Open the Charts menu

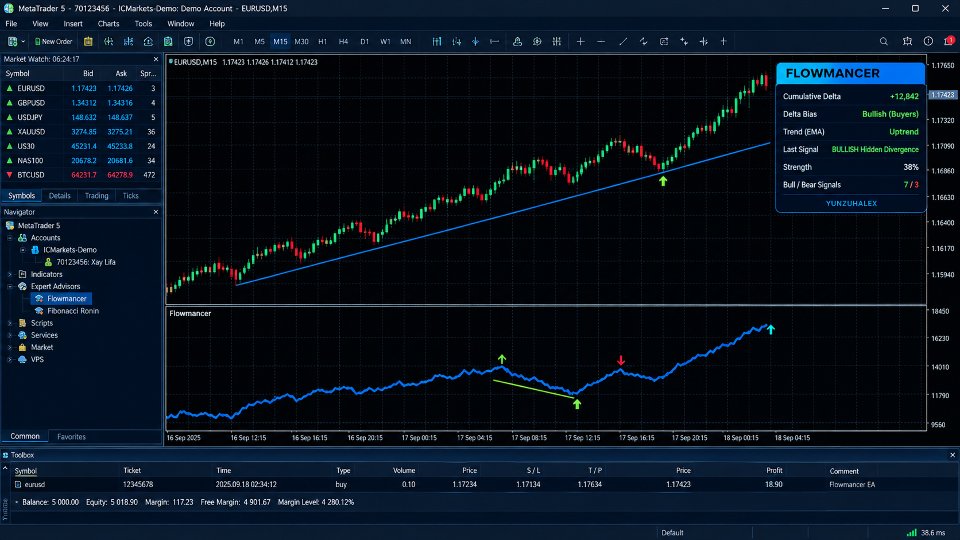tap(108, 24)
